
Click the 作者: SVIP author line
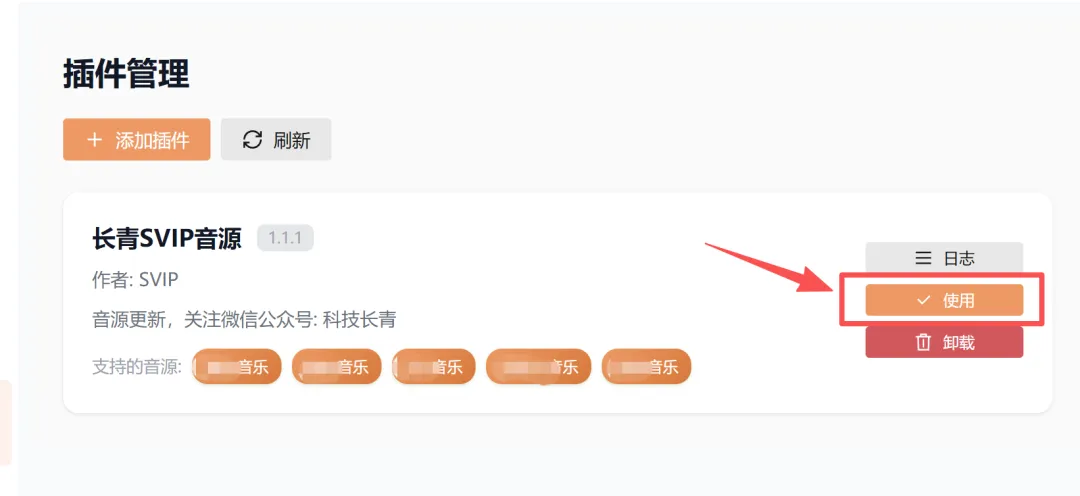136,279
